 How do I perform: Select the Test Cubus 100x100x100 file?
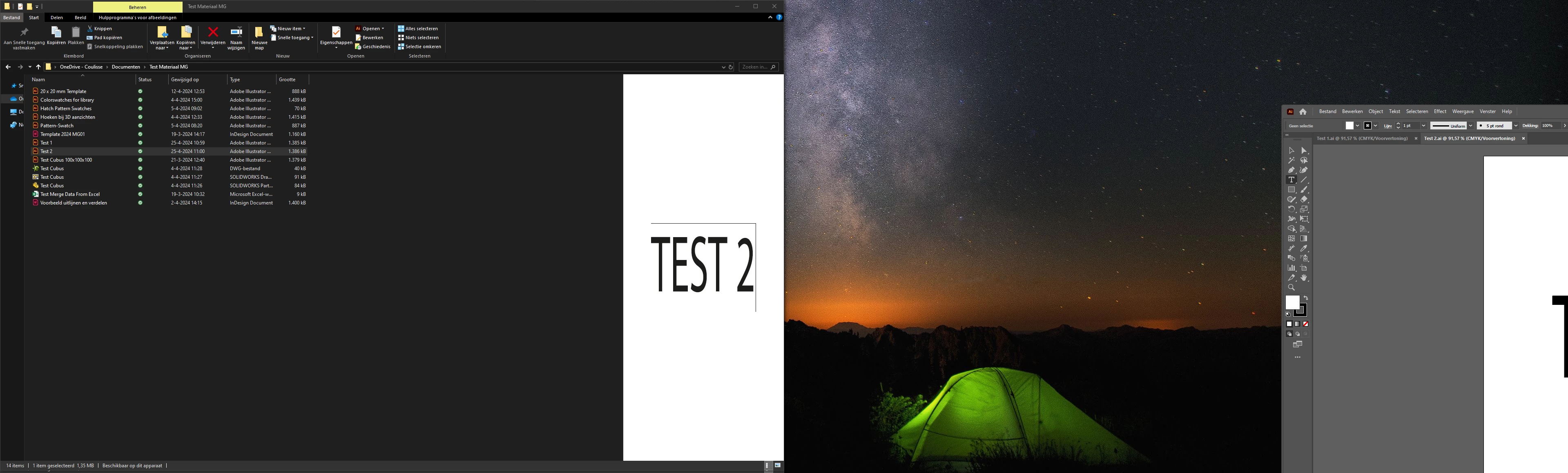(66, 160)
